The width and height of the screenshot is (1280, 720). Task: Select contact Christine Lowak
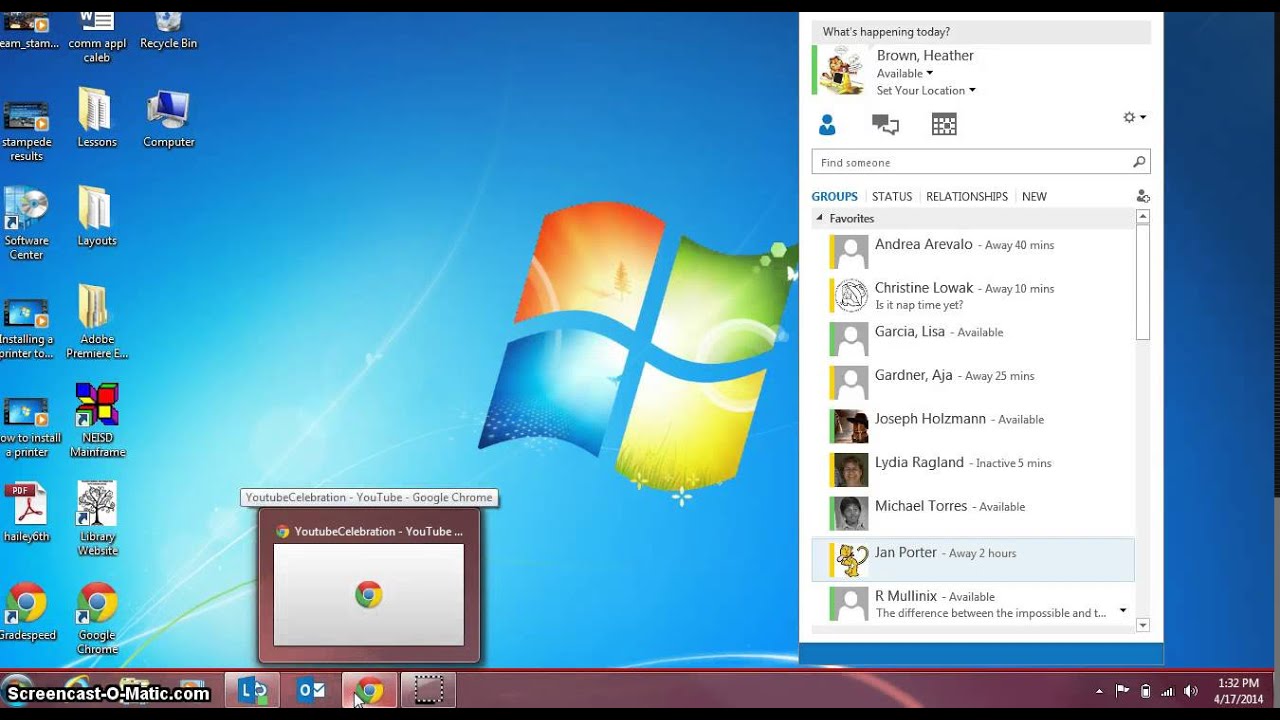pyautogui.click(x=973, y=295)
